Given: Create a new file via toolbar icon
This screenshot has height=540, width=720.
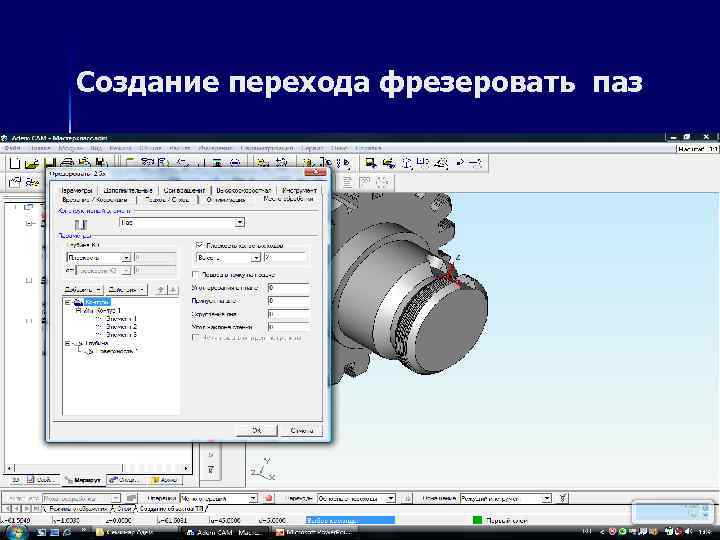Looking at the screenshot, I should pos(15,163).
